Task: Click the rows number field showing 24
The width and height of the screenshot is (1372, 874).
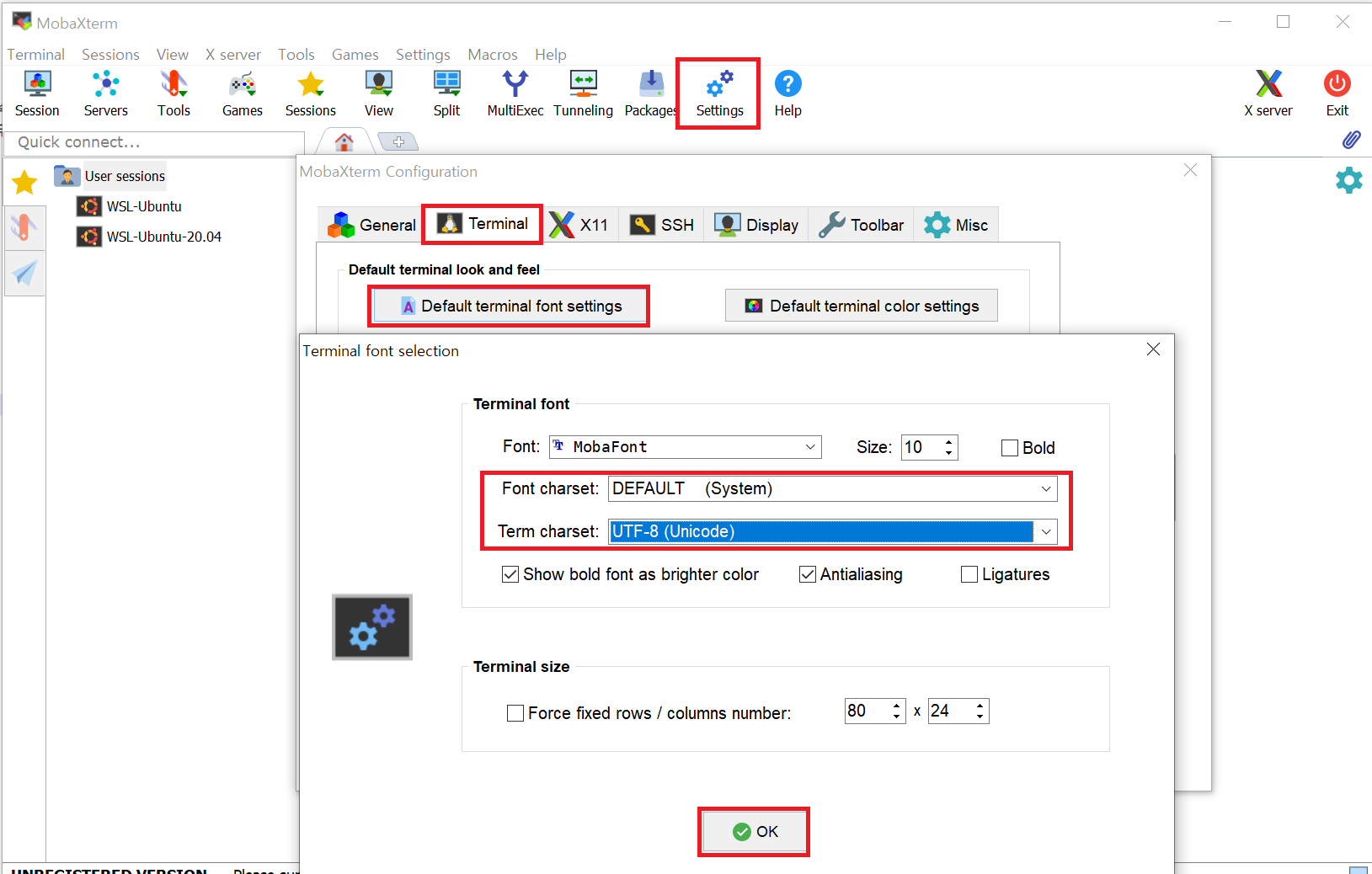Action: 950,711
